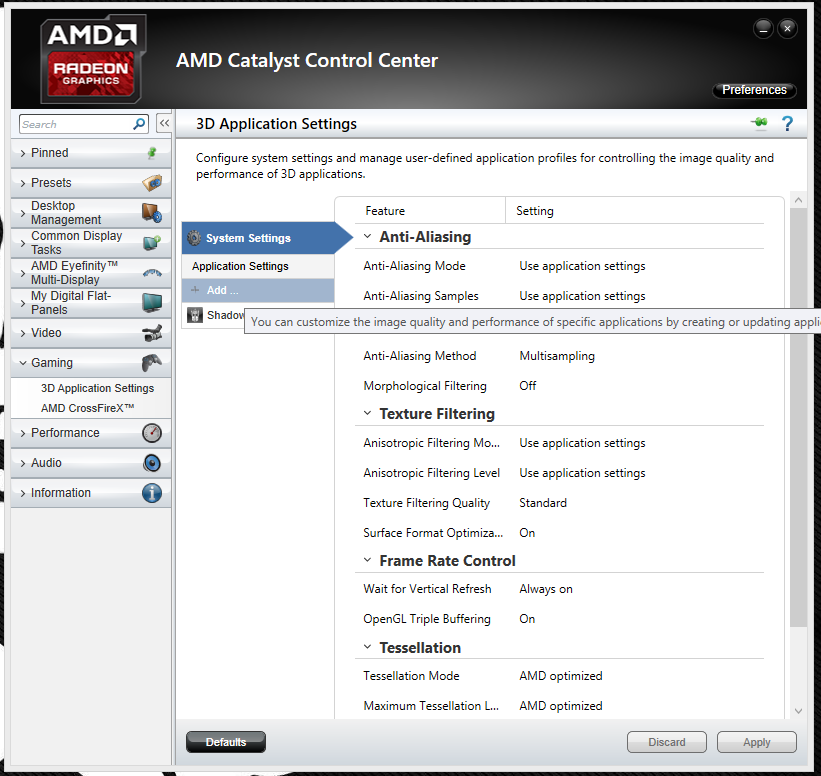Click Desktop Management icon
The image size is (821, 776).
pyautogui.click(x=152, y=213)
